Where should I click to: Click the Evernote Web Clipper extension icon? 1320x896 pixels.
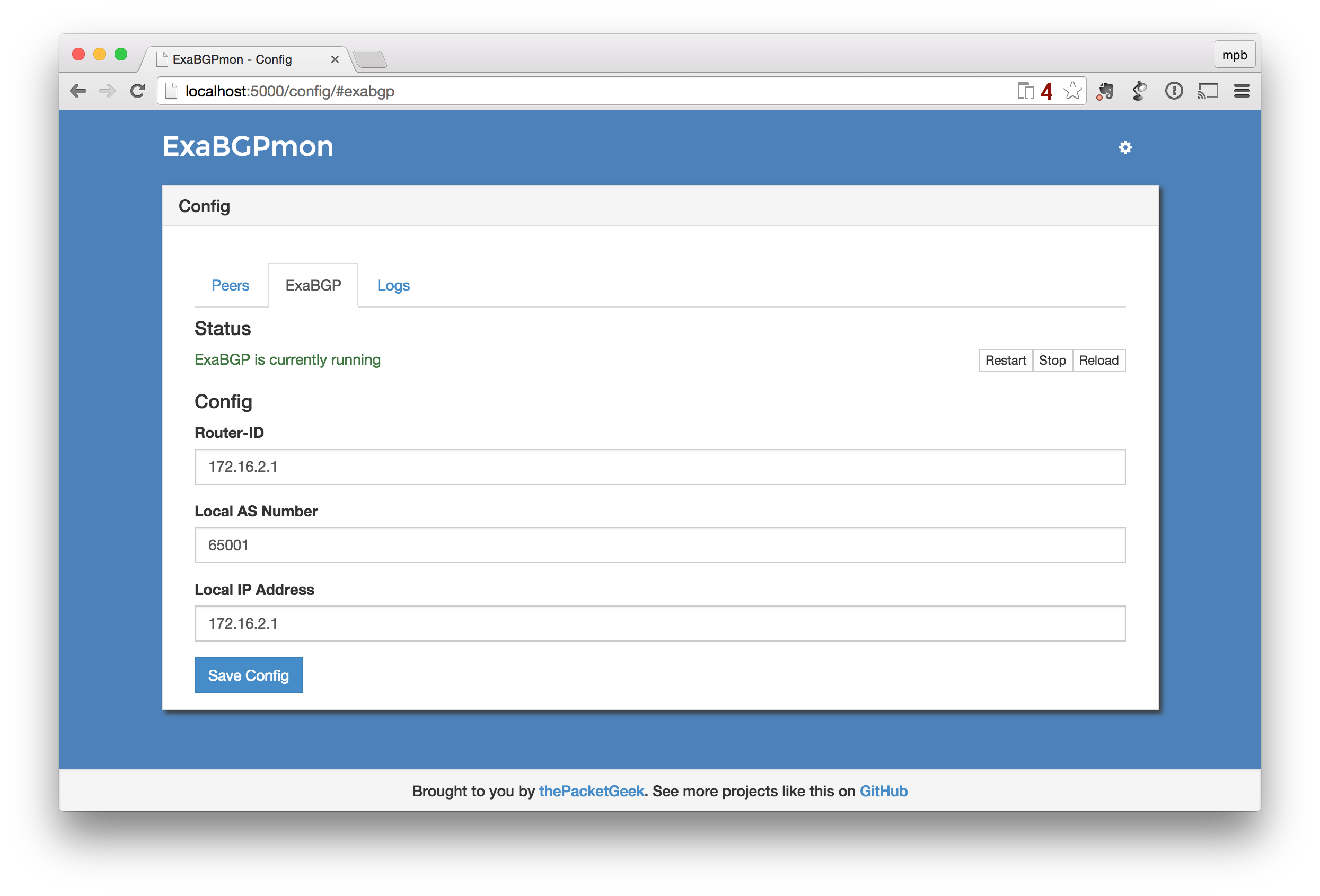point(1105,91)
